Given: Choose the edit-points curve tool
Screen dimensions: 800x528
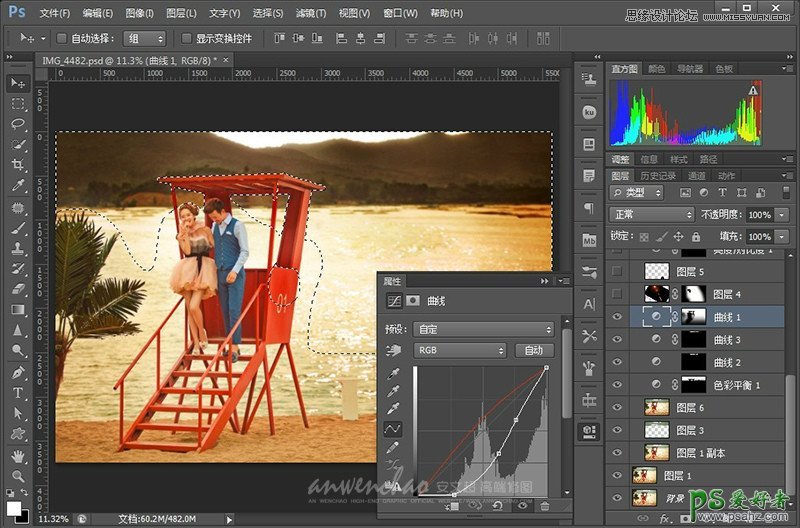Looking at the screenshot, I should [x=393, y=428].
